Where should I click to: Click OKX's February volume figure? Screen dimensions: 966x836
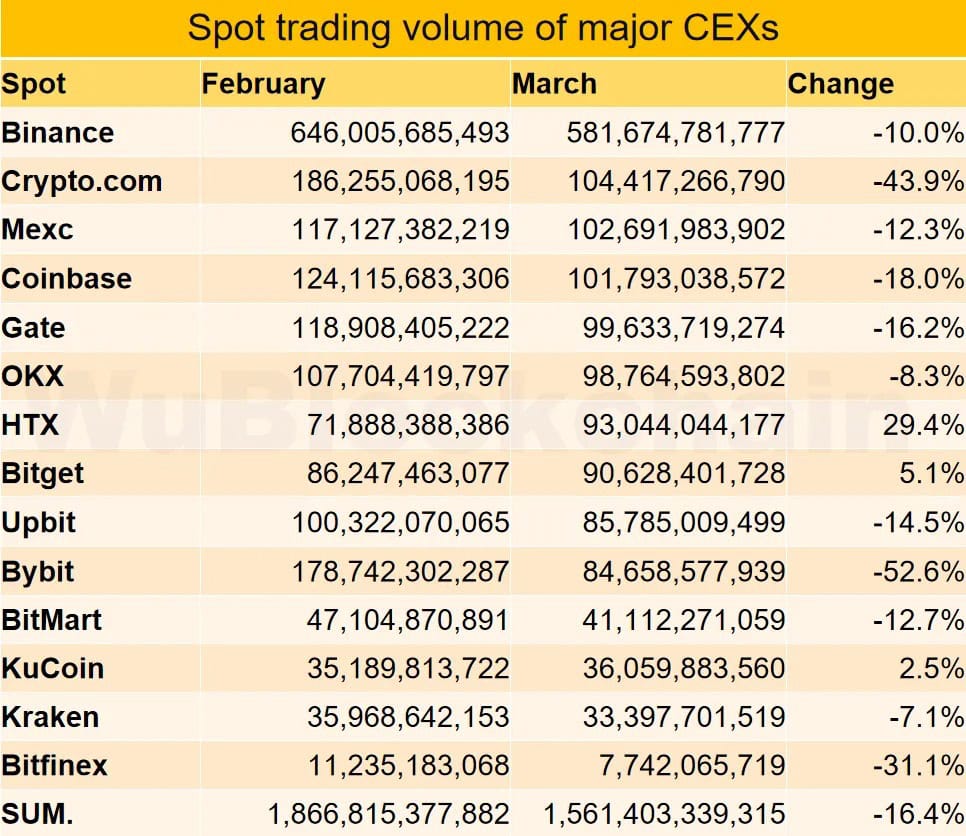[x=400, y=376]
